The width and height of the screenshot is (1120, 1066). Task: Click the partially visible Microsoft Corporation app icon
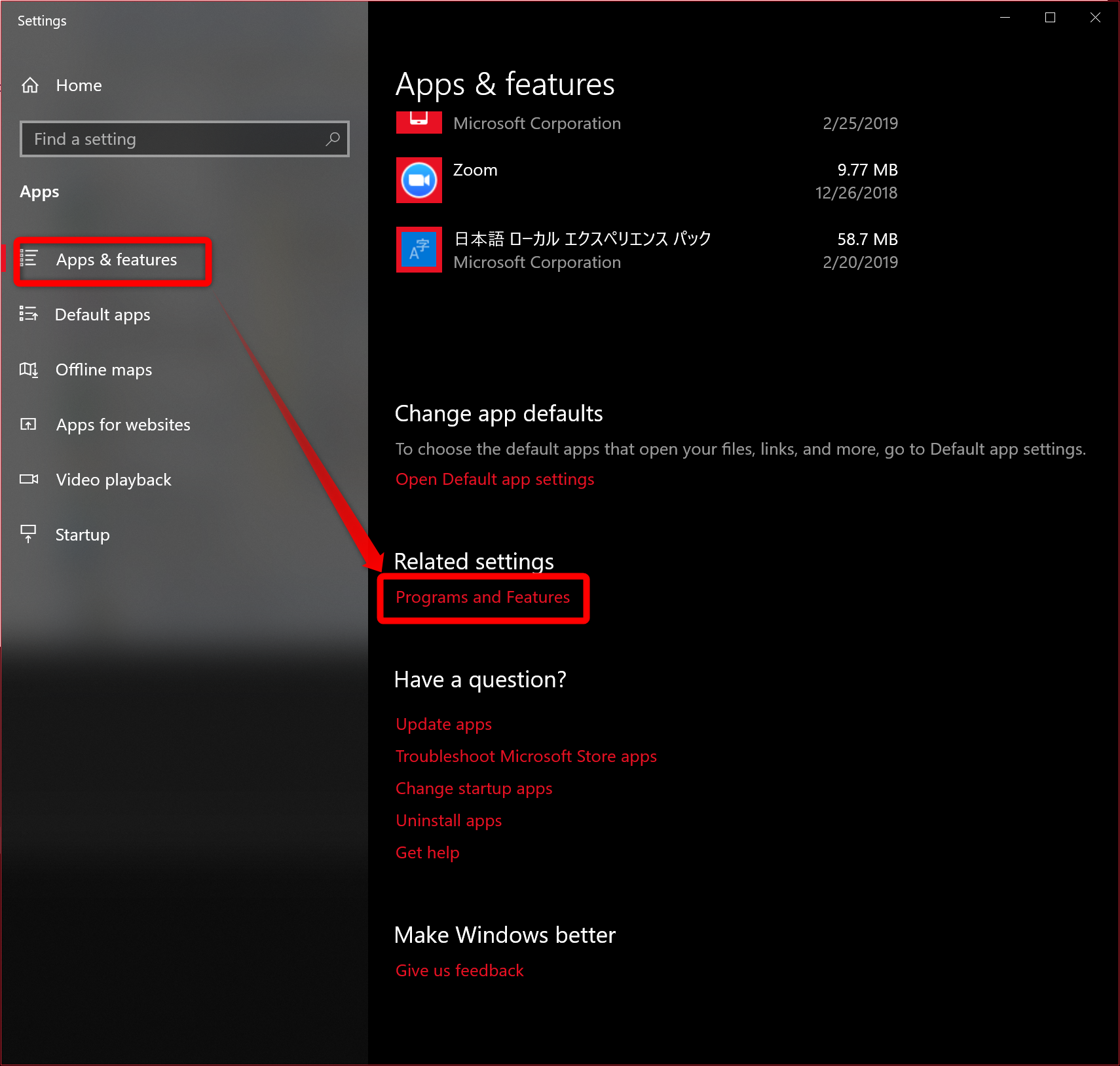pyautogui.click(x=419, y=123)
